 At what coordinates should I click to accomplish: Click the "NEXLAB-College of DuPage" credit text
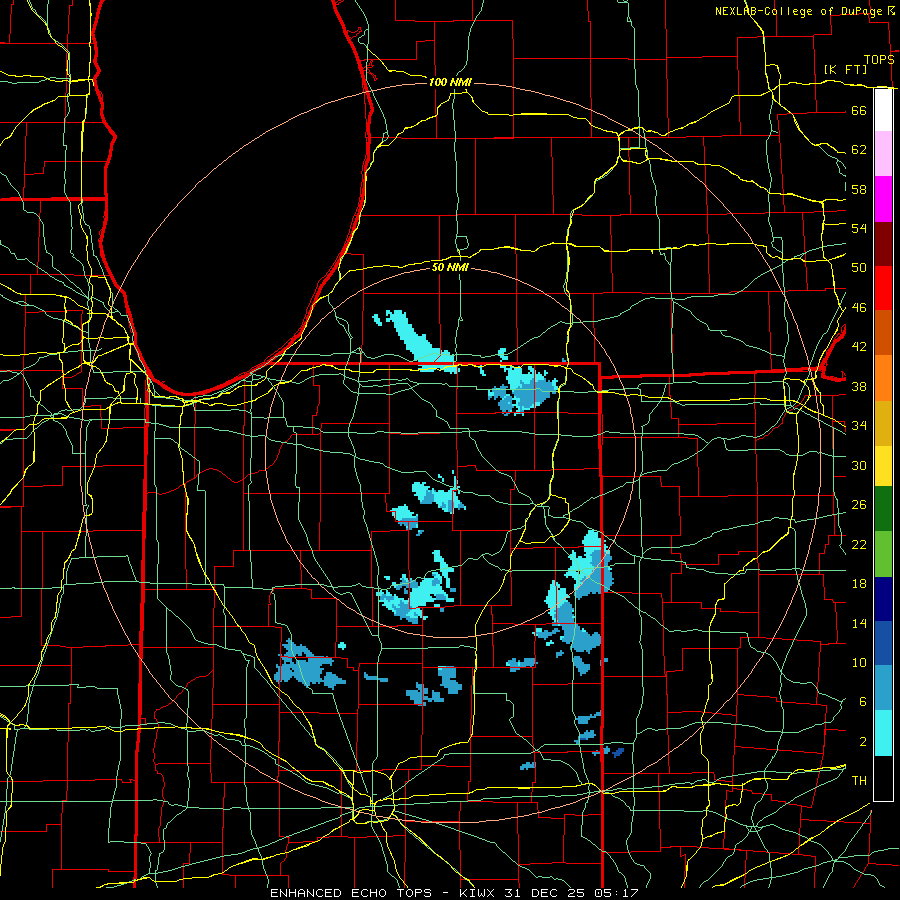pyautogui.click(x=798, y=11)
